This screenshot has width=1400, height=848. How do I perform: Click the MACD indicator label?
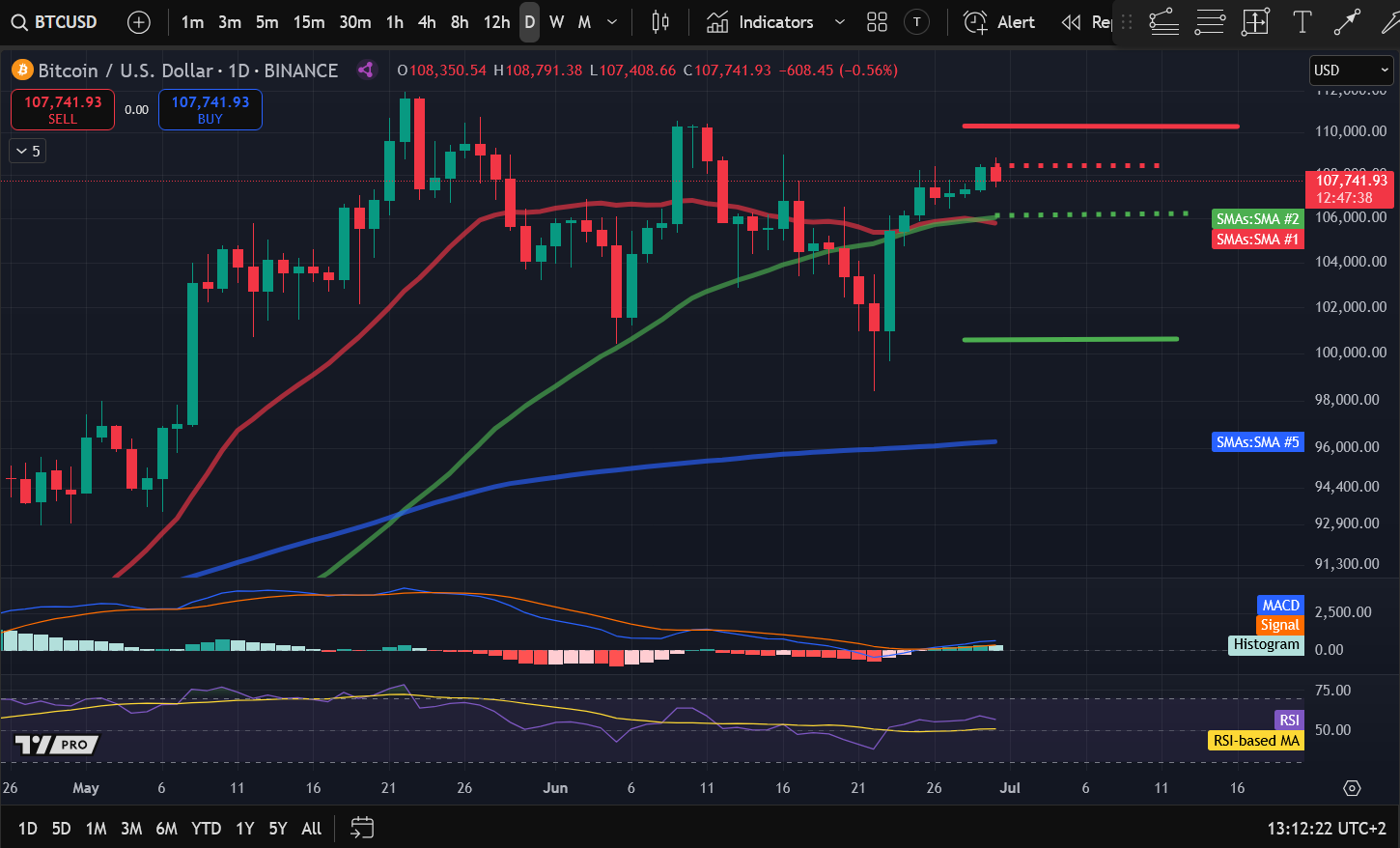(x=1280, y=605)
